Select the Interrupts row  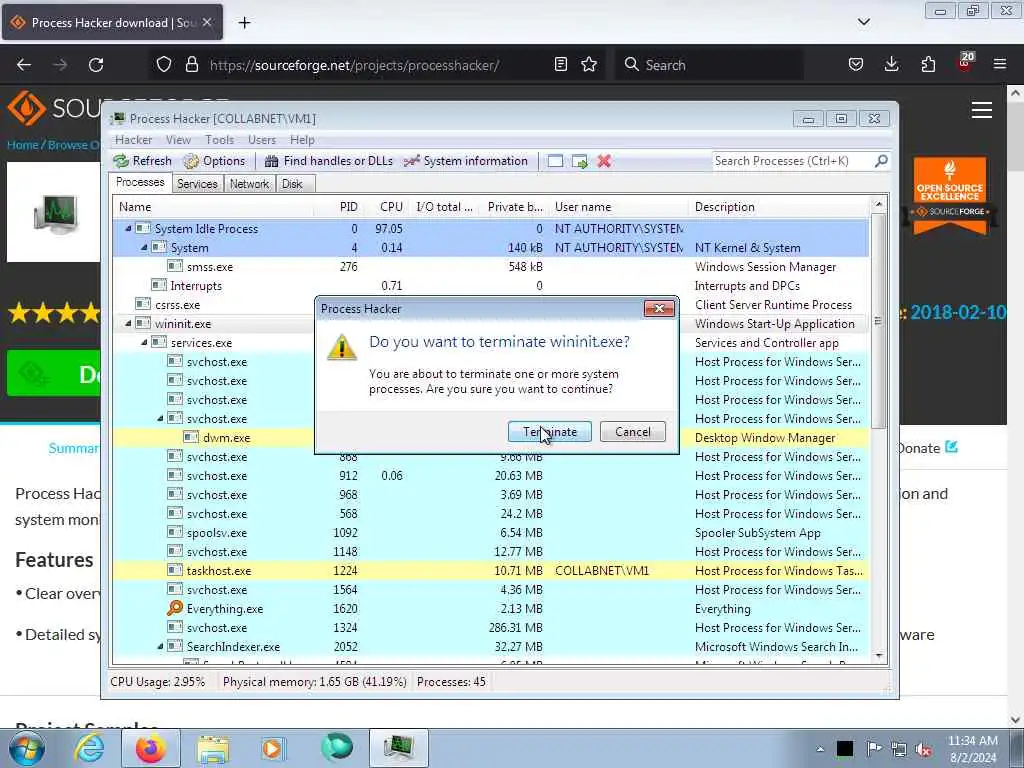(x=490, y=285)
